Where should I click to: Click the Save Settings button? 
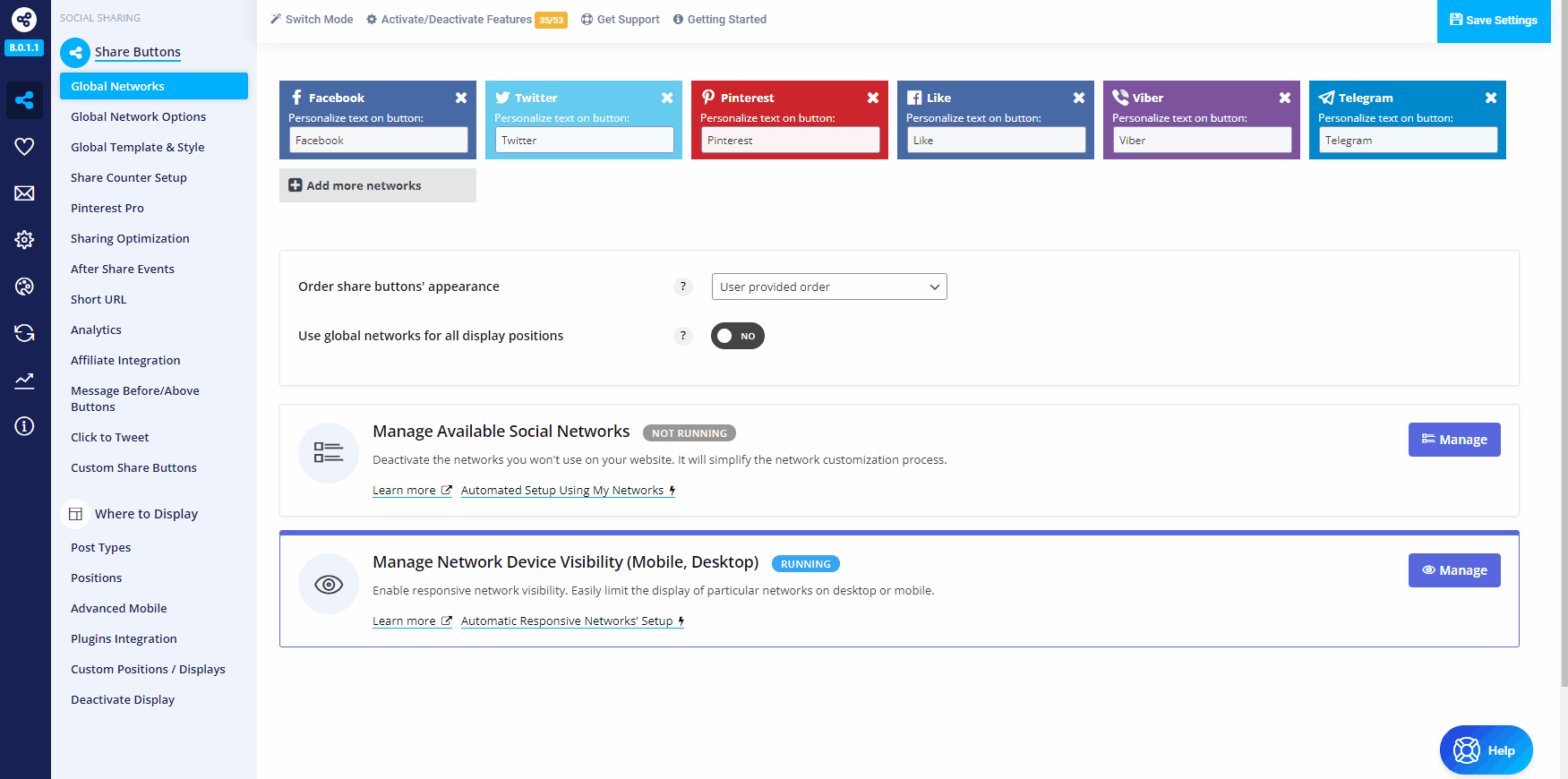(1493, 21)
